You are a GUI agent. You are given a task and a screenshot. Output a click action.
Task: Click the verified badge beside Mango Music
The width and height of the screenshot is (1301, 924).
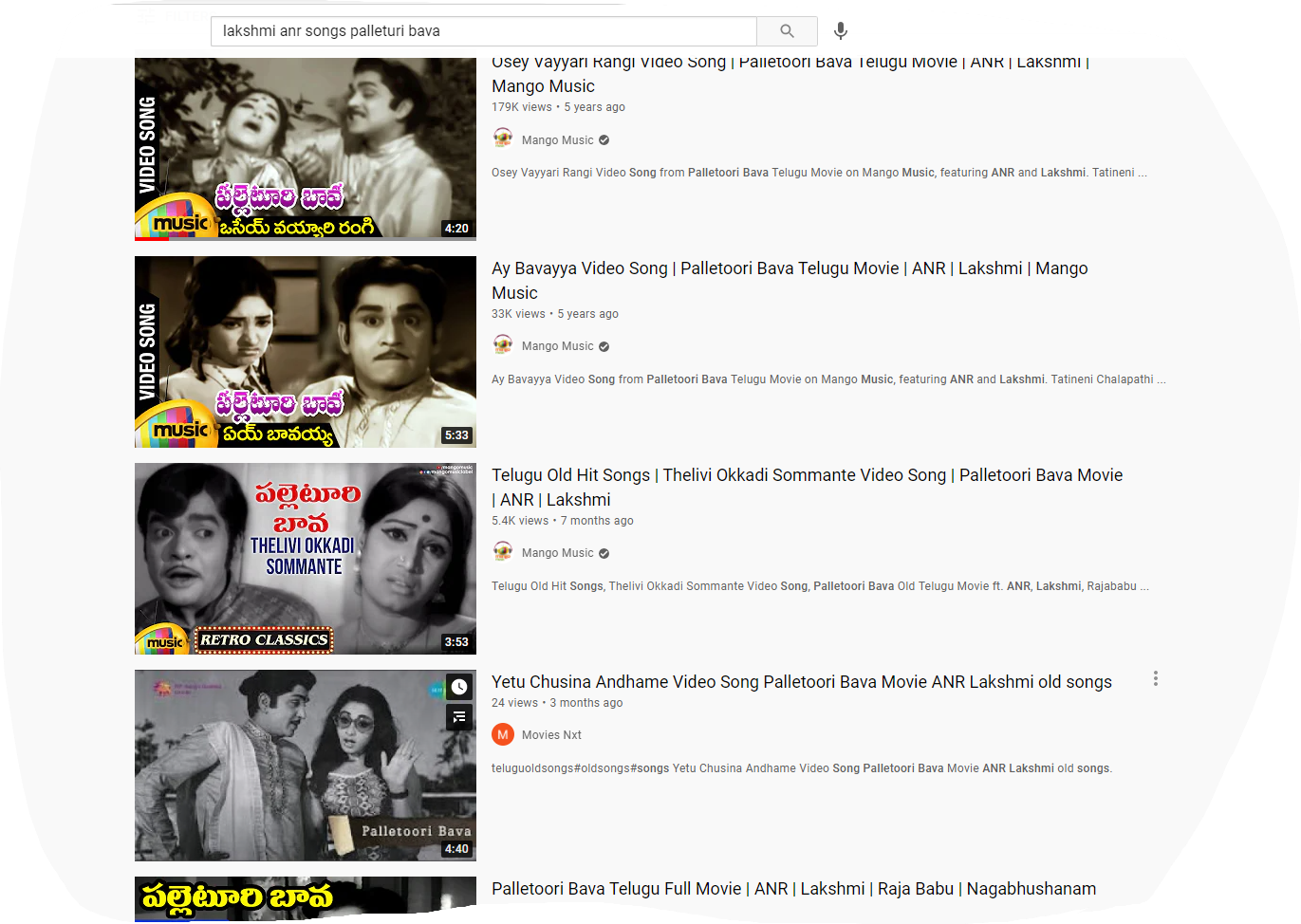point(604,138)
